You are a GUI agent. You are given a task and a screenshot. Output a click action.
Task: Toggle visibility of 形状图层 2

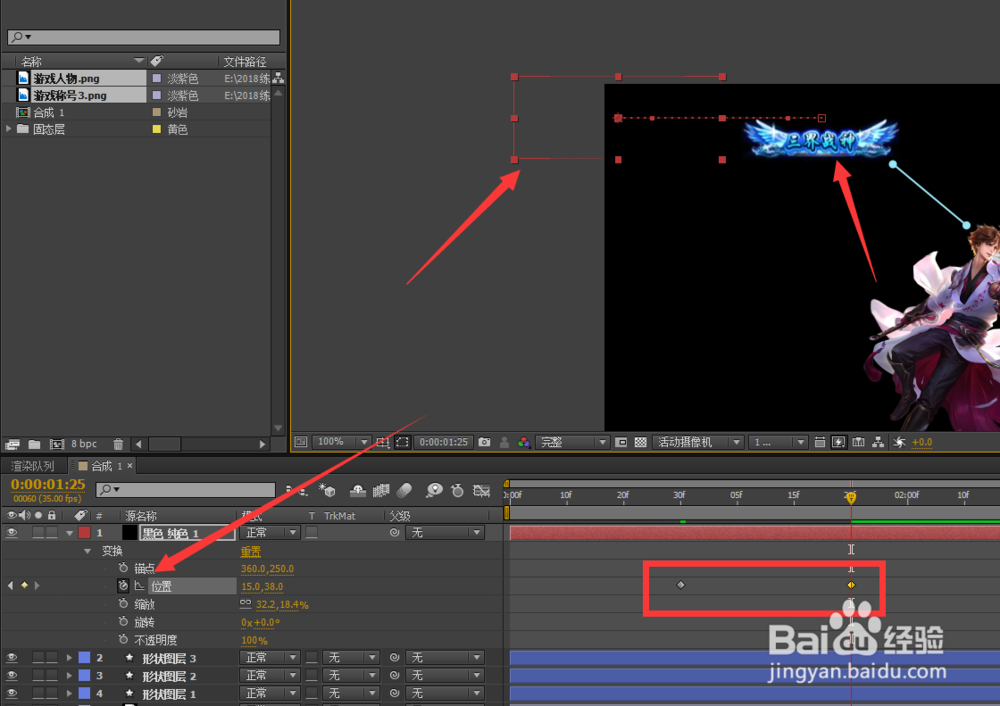pos(11,675)
